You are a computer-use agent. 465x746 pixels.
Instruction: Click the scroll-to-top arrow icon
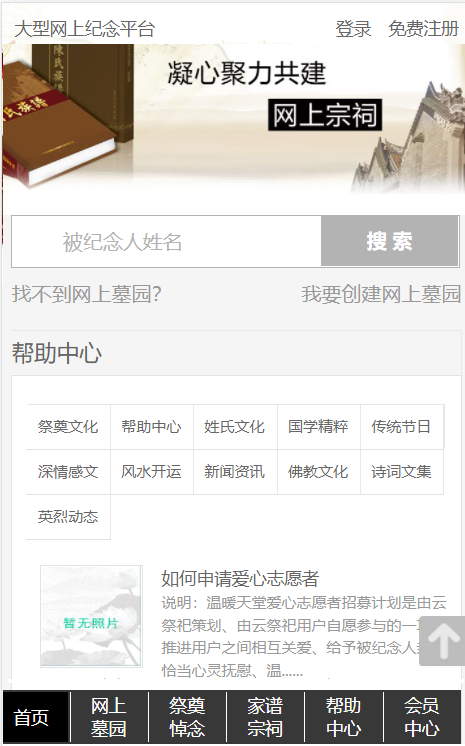click(x=443, y=641)
